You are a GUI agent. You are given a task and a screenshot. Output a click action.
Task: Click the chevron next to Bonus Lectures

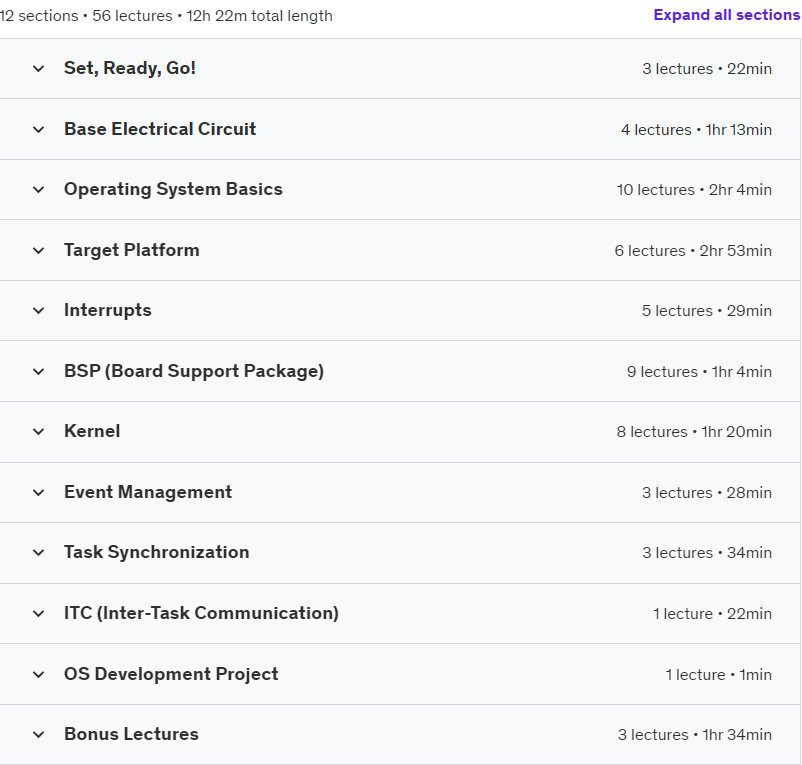[38, 735]
